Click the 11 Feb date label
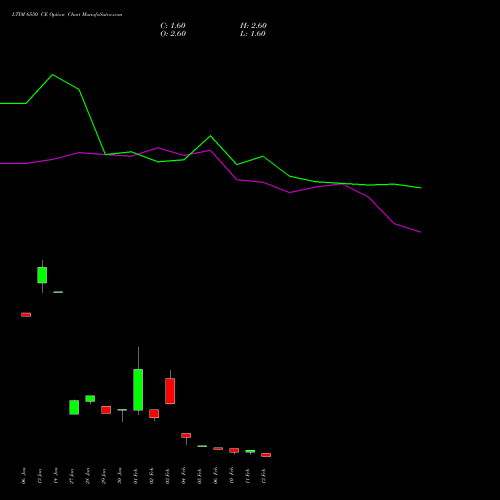The height and width of the screenshot is (500, 500). [x=248, y=476]
